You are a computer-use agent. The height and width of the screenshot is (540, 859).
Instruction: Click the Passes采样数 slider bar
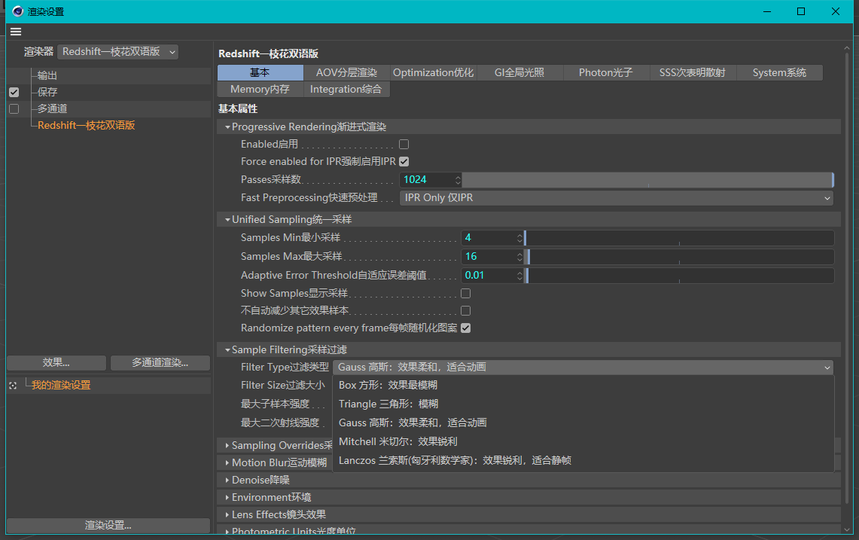(648, 180)
